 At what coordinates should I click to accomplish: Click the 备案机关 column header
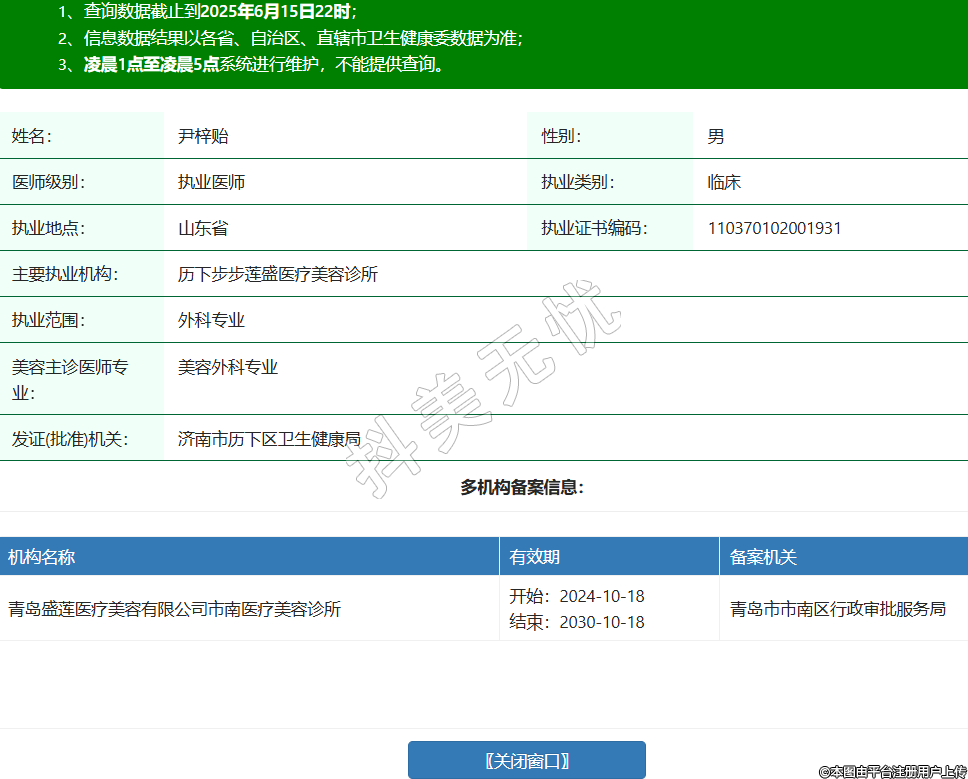coord(763,557)
